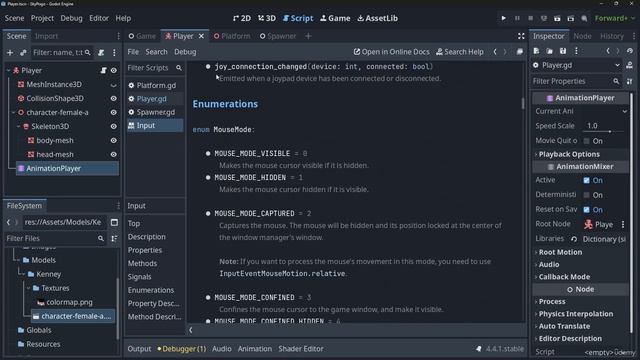The height and width of the screenshot is (360, 640).
Task: Run the current scene via clapperboard icon
Action: 557,18
